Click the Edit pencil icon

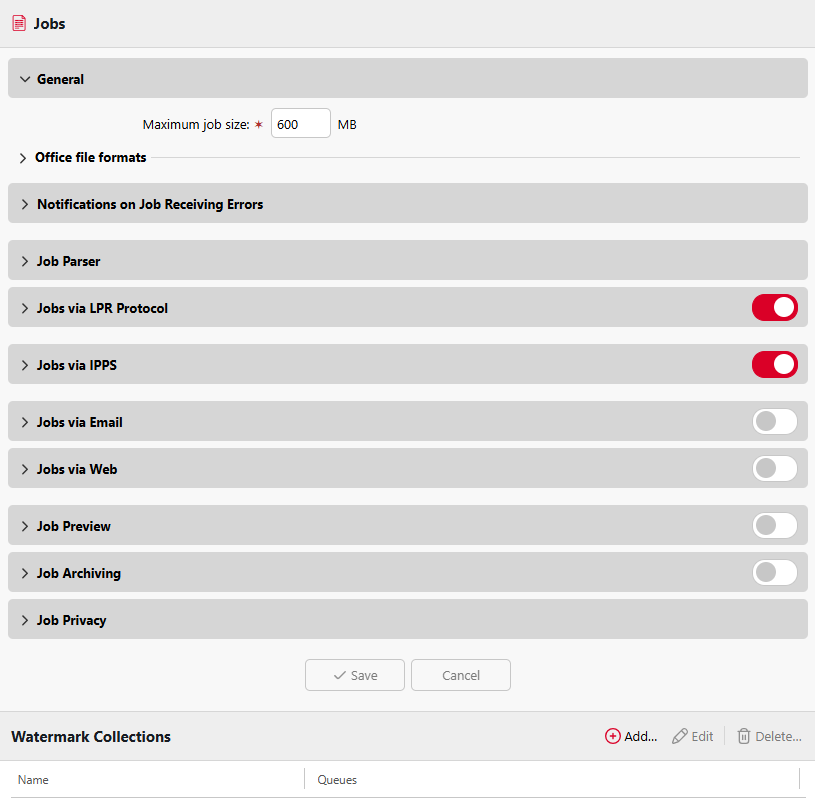coord(679,736)
